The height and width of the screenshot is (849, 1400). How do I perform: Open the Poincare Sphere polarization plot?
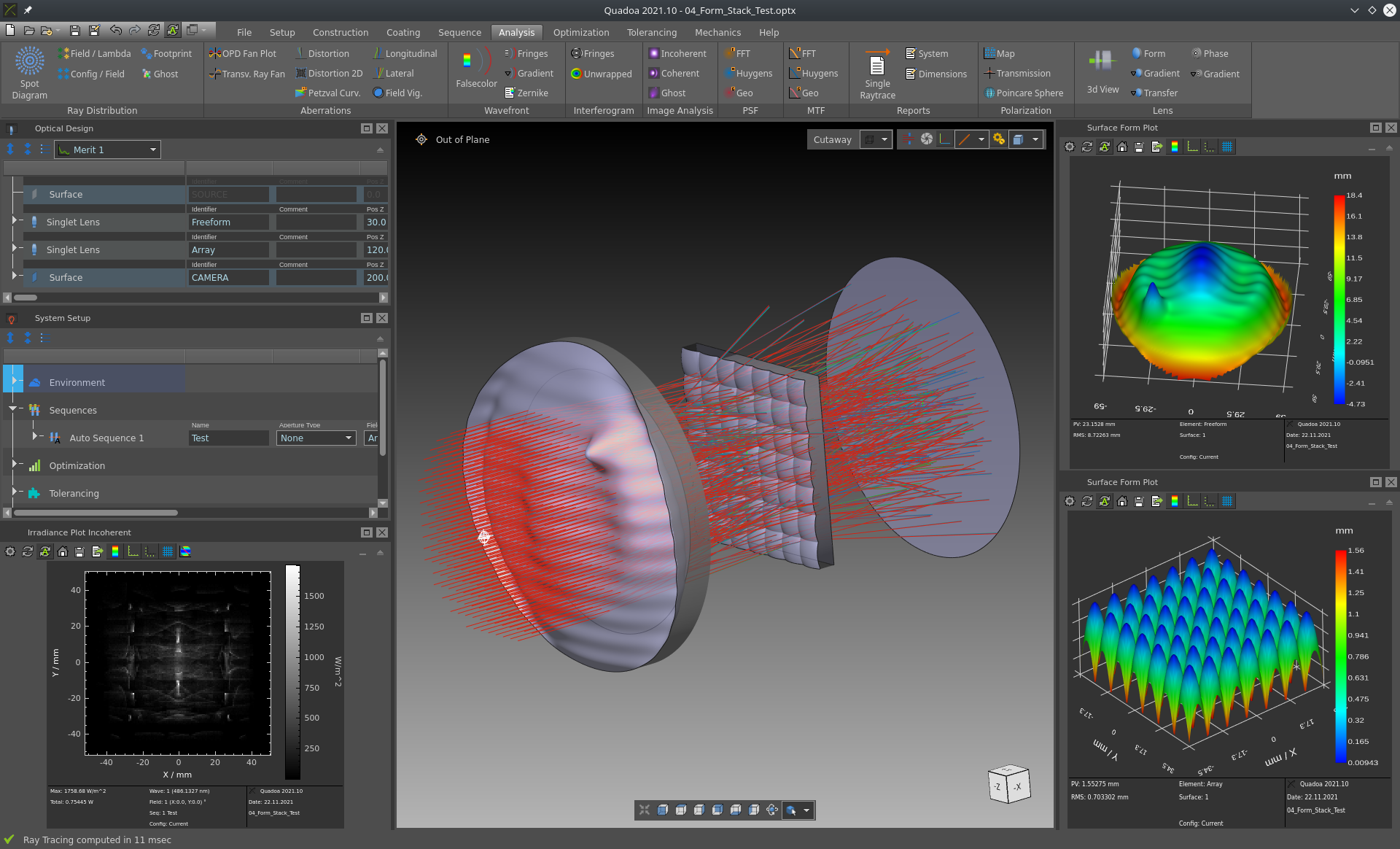point(1024,93)
